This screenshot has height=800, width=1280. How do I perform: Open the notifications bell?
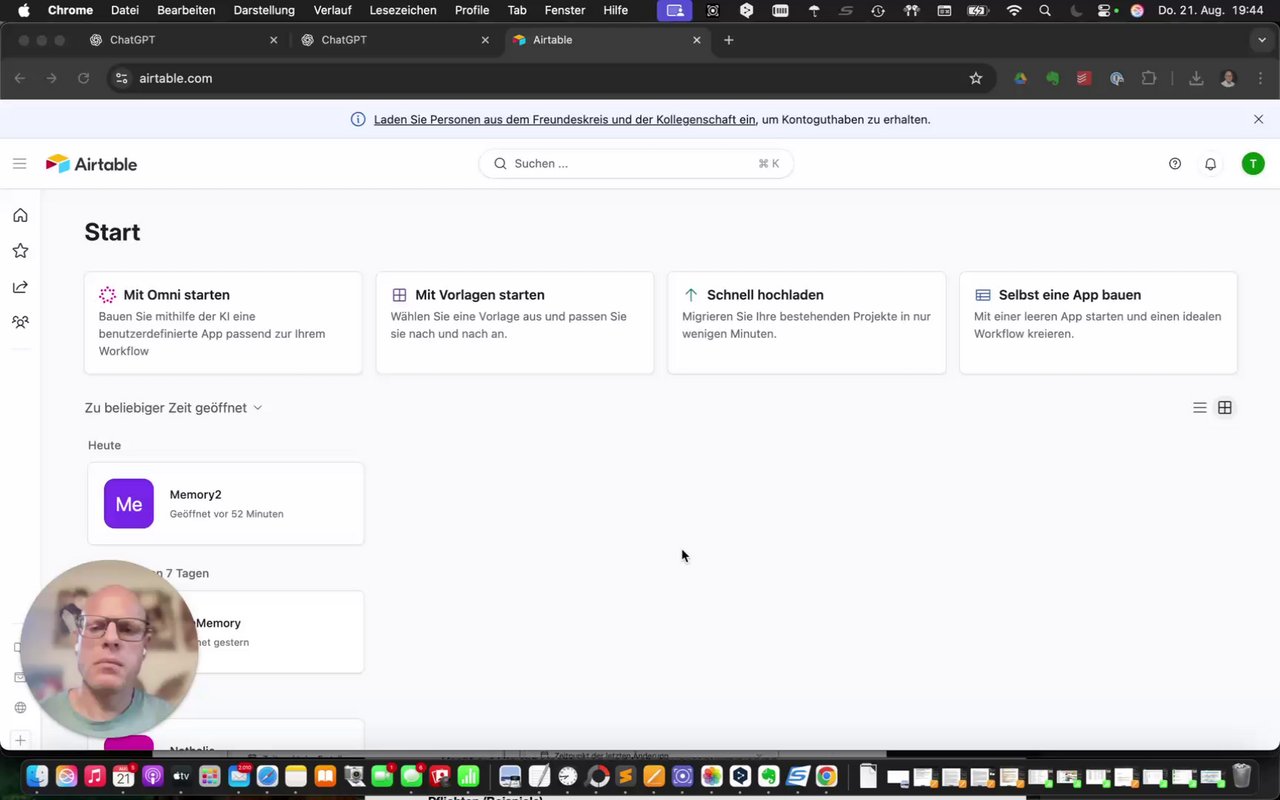coord(1210,164)
